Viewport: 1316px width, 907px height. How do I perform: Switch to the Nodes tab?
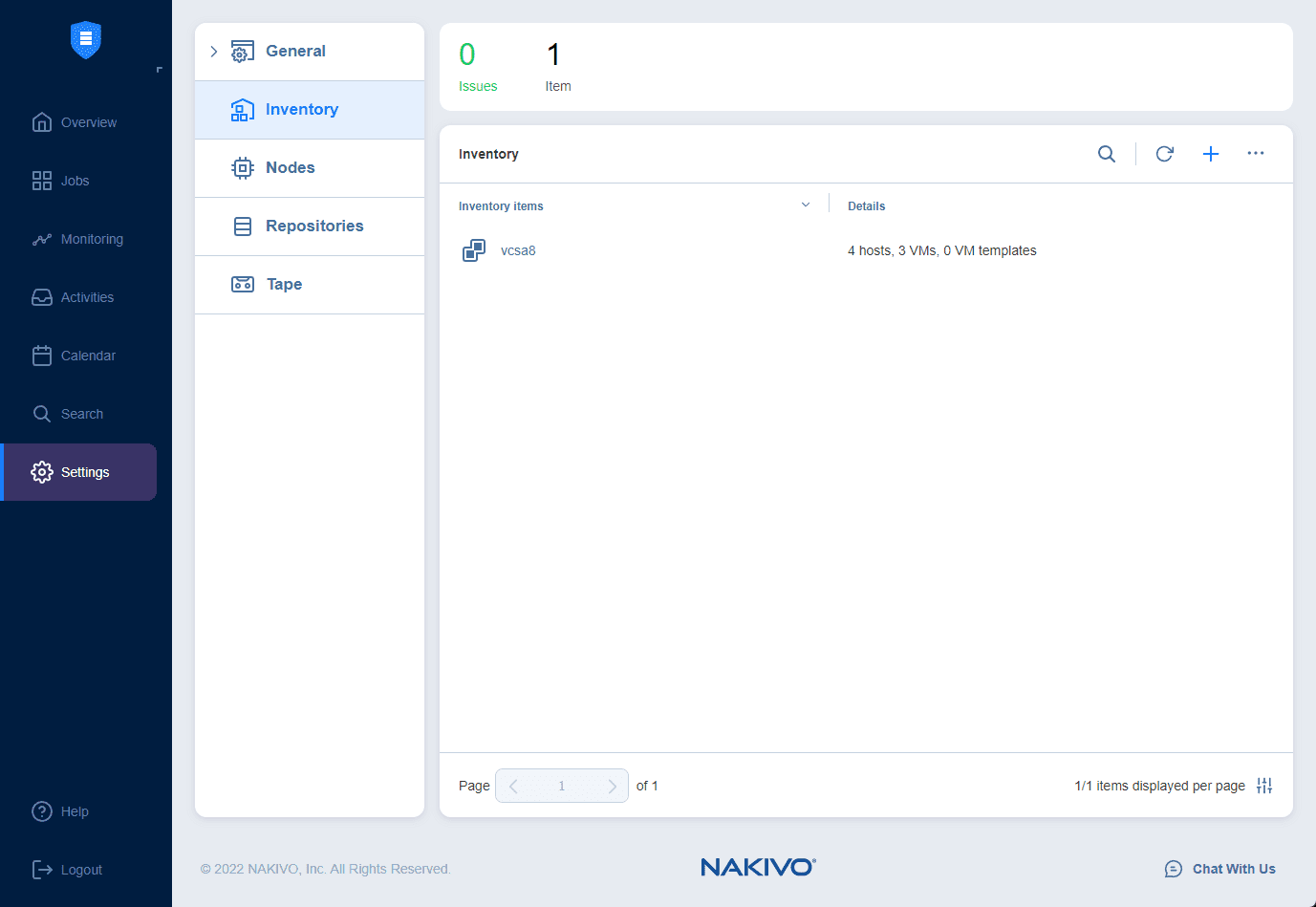click(x=290, y=167)
